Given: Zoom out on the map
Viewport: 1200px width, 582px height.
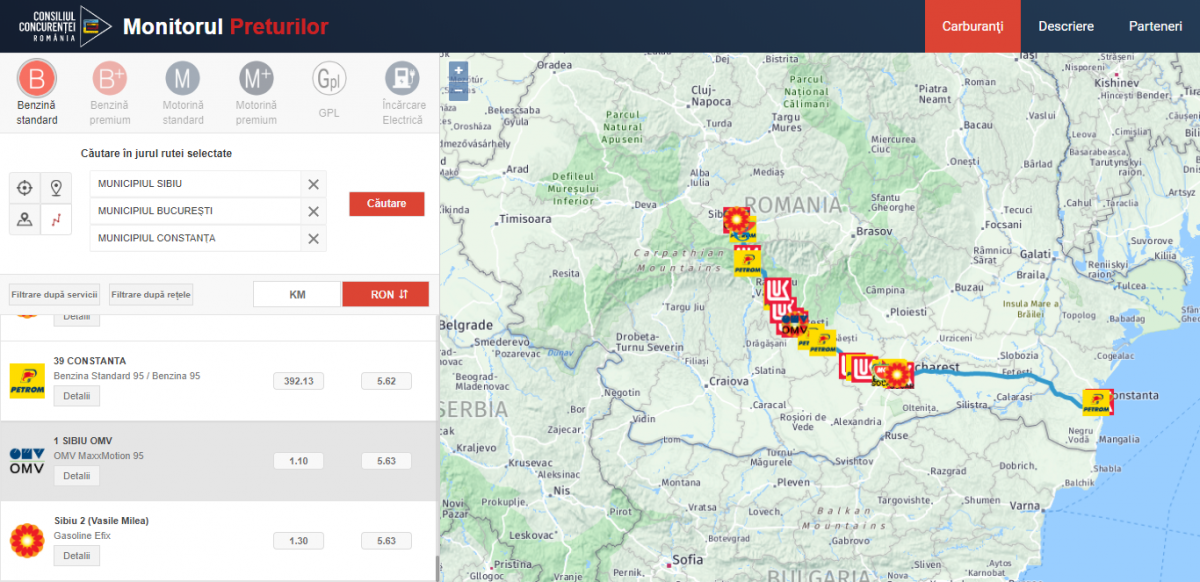Looking at the screenshot, I should click(458, 91).
